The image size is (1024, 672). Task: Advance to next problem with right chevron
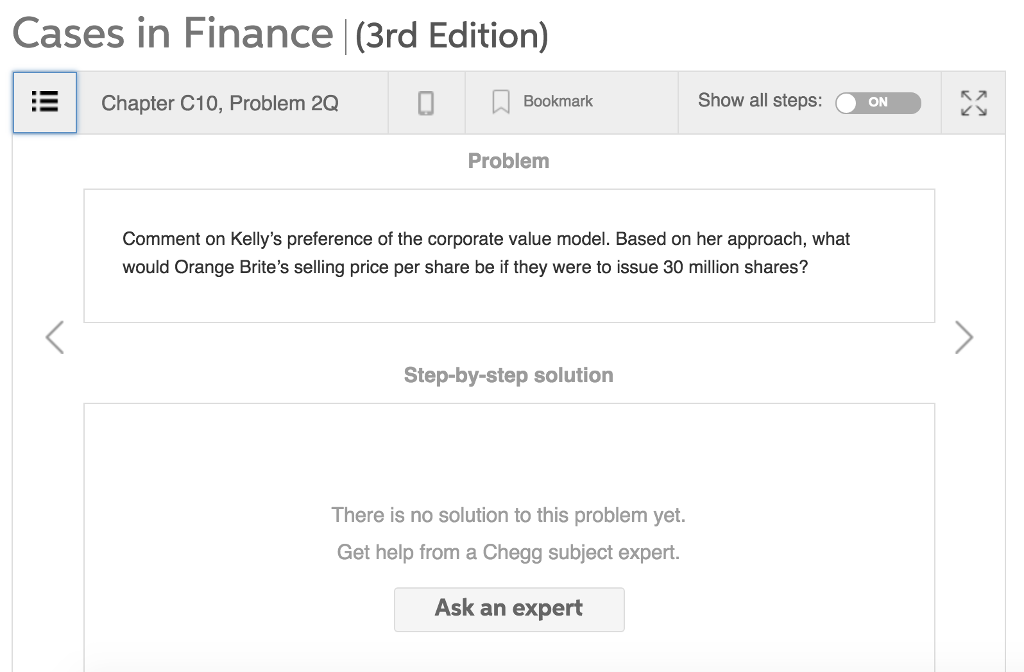coord(964,337)
